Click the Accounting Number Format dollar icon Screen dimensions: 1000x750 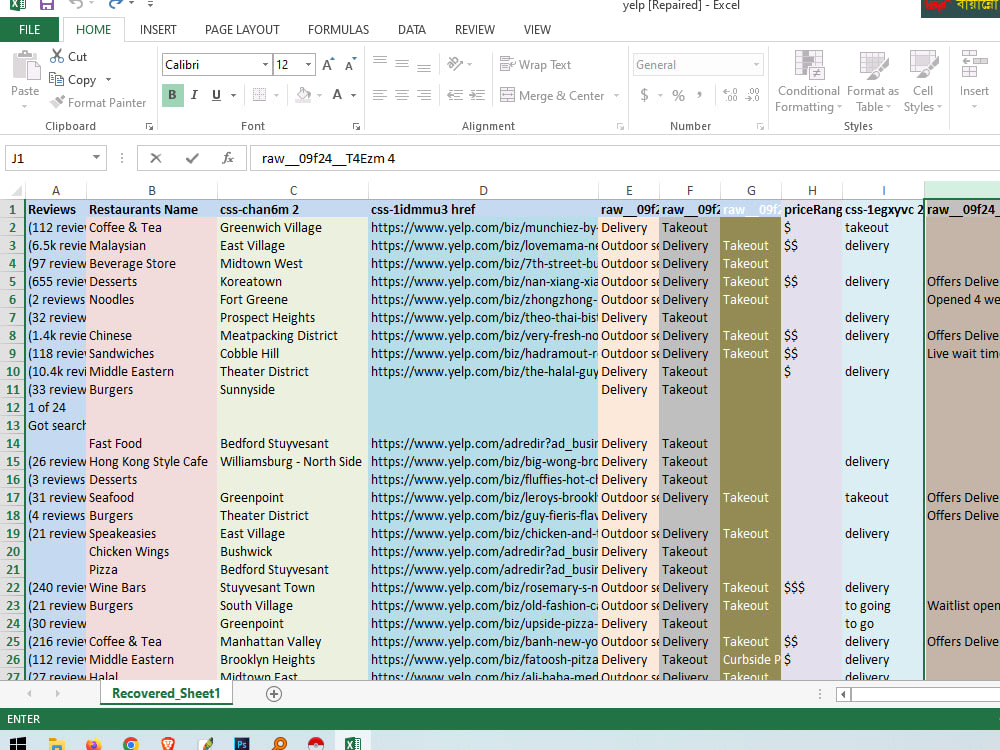coord(644,95)
